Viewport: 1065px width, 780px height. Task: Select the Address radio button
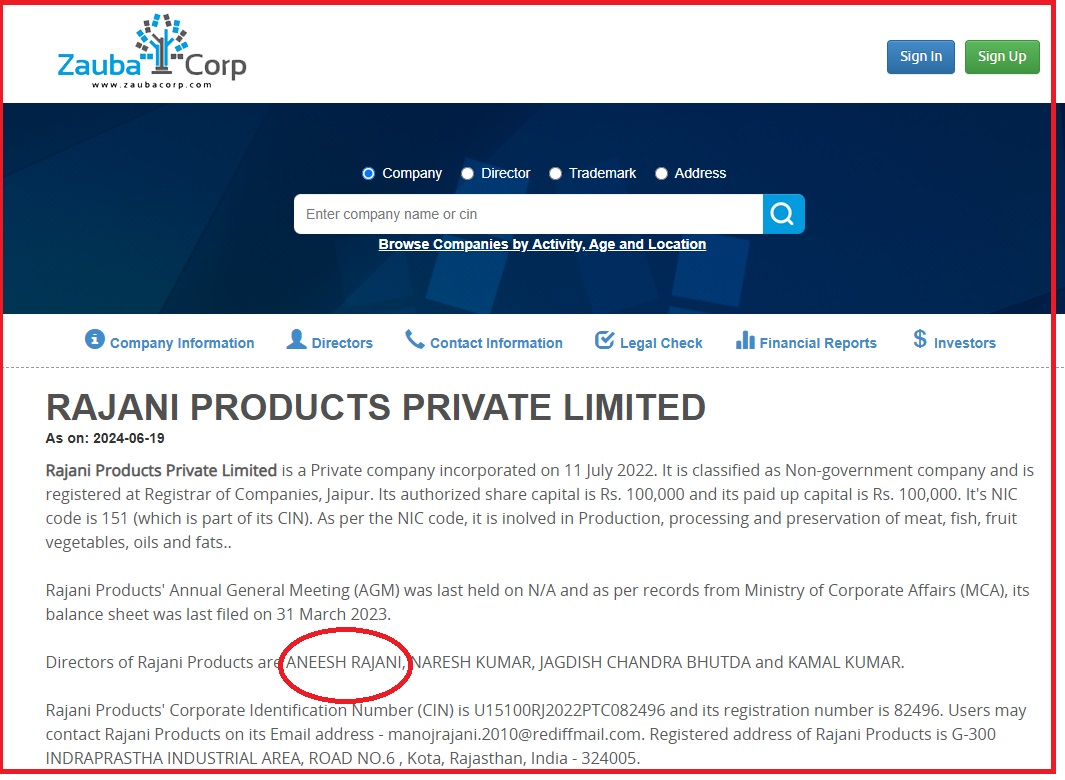(661, 174)
